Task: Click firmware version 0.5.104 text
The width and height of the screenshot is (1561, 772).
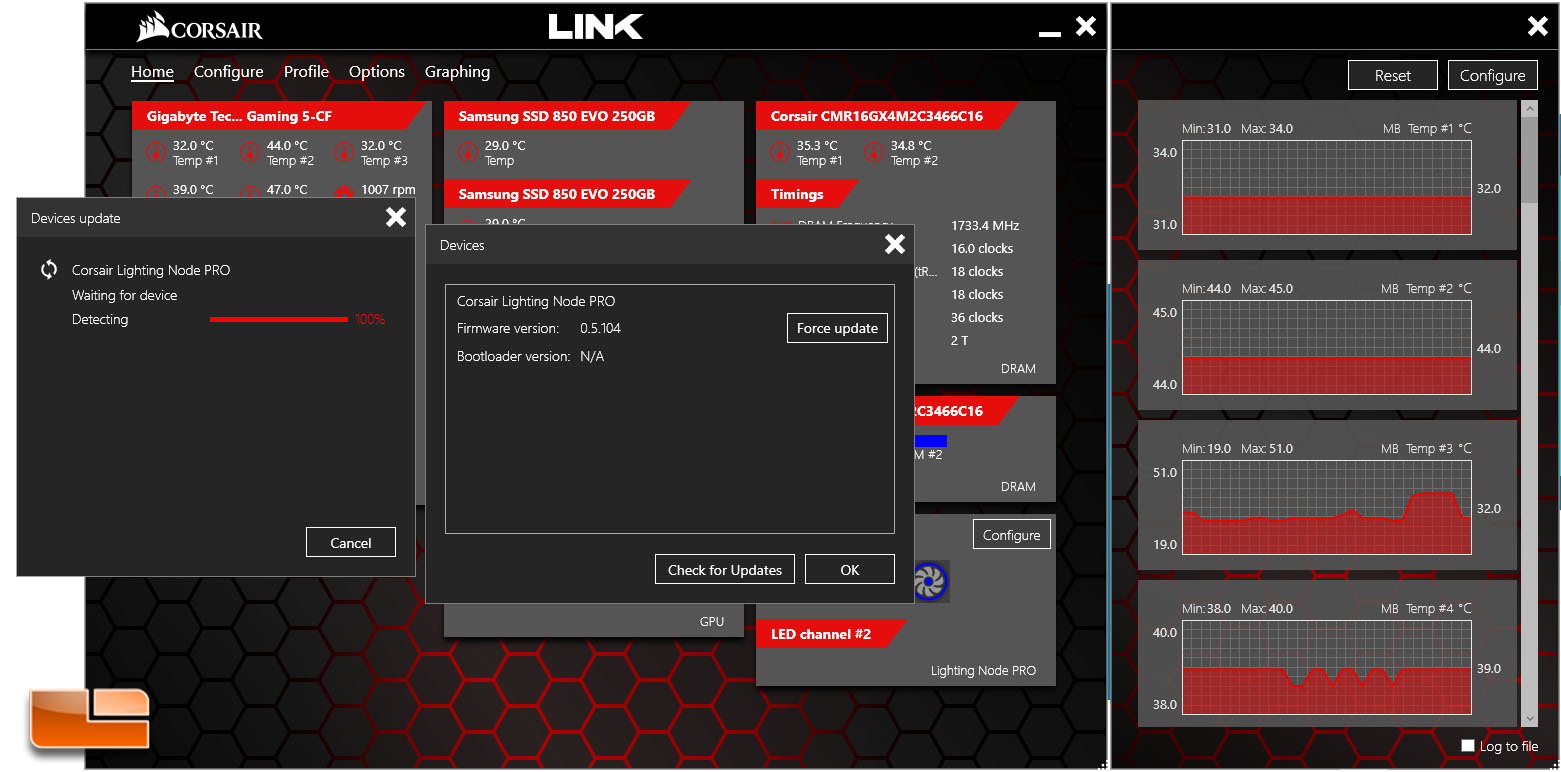Action: [600, 328]
